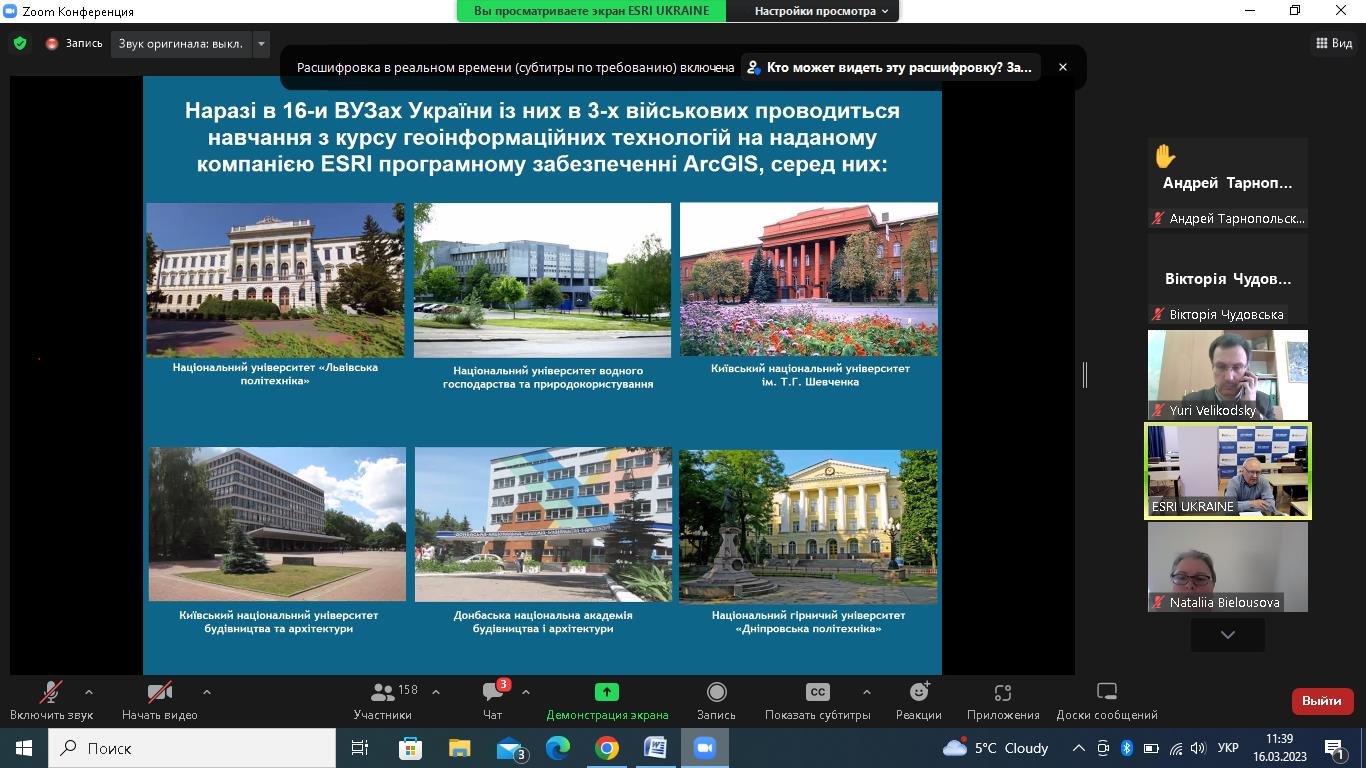Click the Bluetooth tray icon

tap(1126, 748)
